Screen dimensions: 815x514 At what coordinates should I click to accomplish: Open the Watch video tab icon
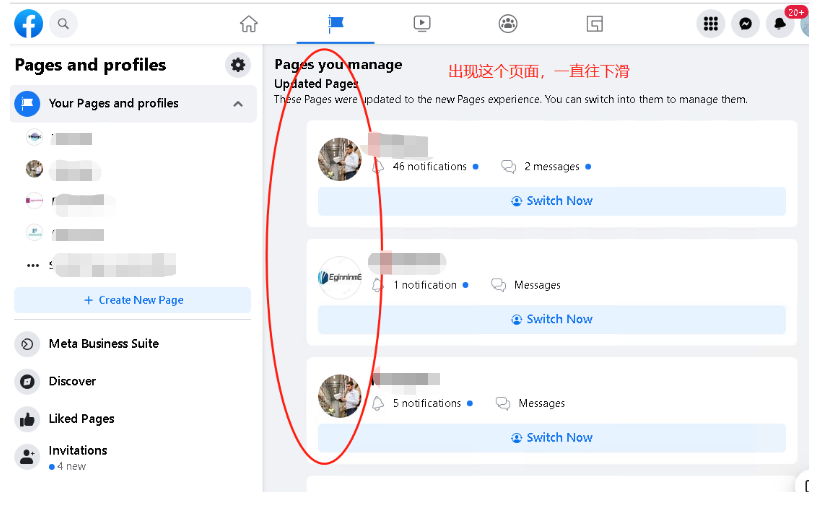tap(422, 24)
